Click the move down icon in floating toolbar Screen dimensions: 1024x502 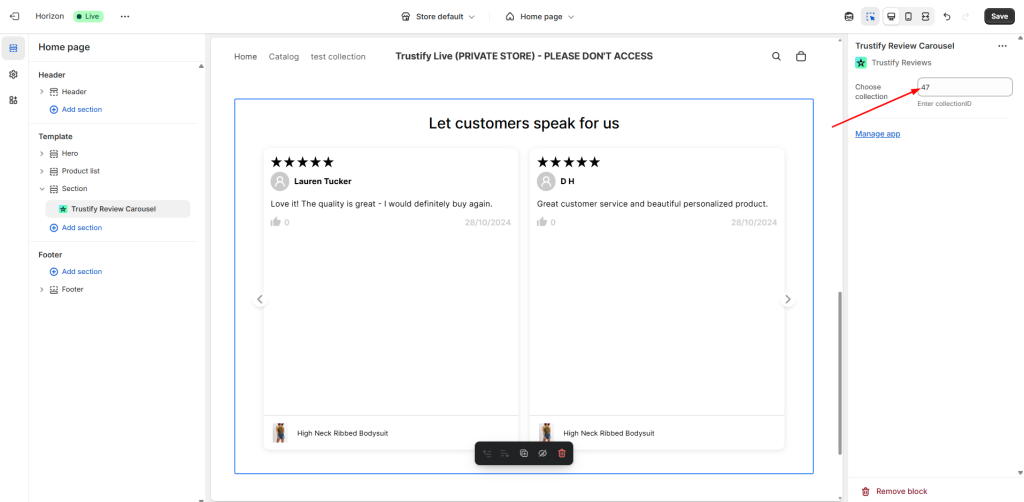505,453
